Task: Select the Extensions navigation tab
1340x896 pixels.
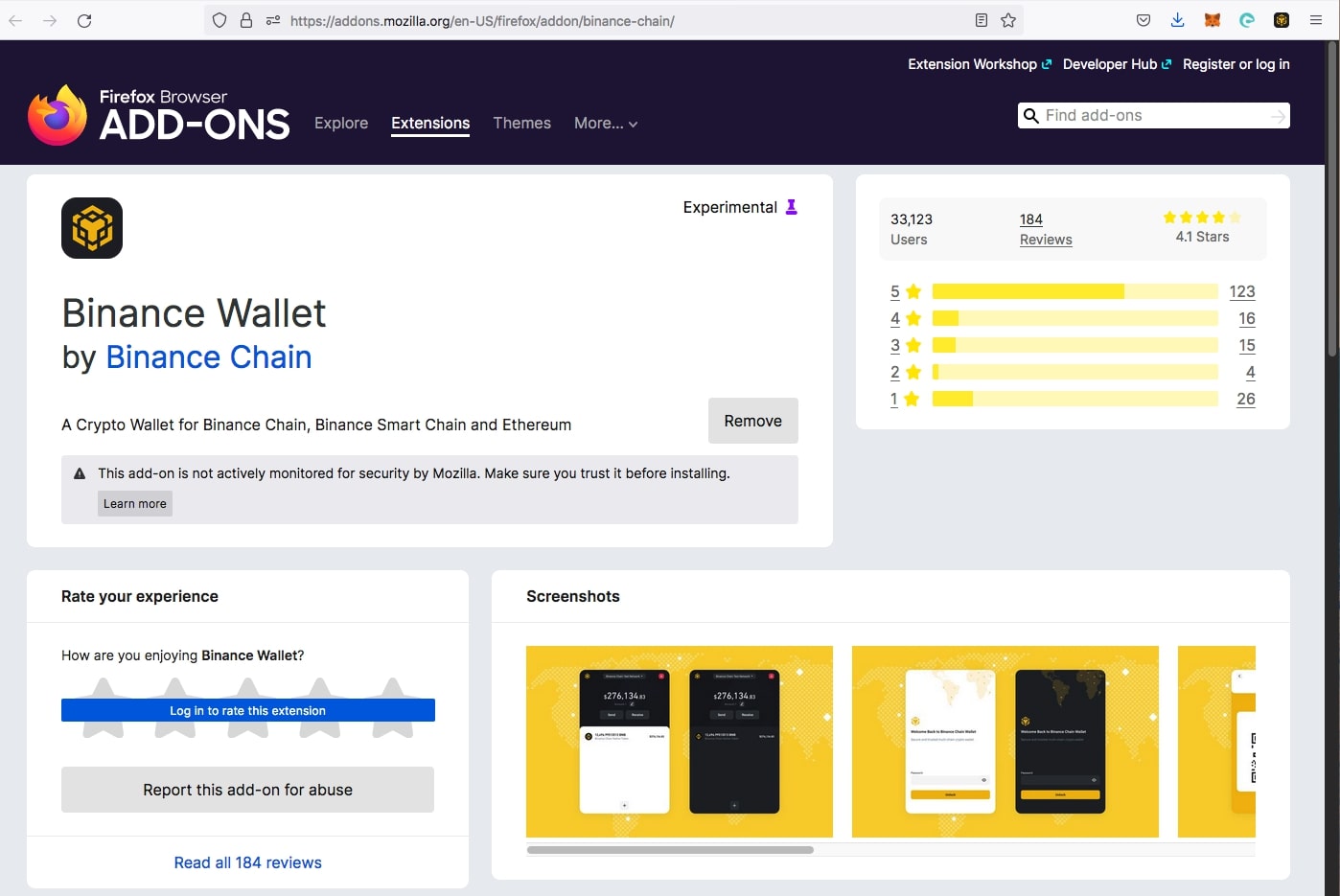Action: pyautogui.click(x=429, y=123)
